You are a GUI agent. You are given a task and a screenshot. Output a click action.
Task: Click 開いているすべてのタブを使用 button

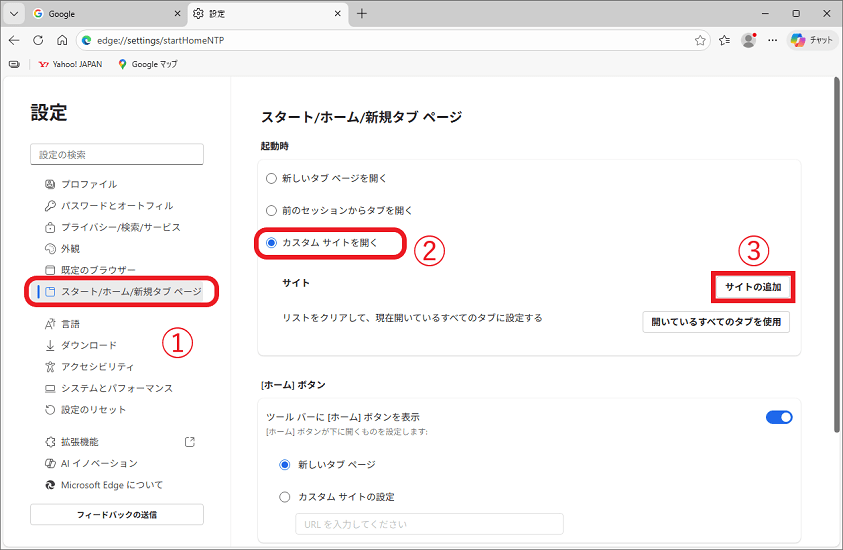(x=716, y=322)
